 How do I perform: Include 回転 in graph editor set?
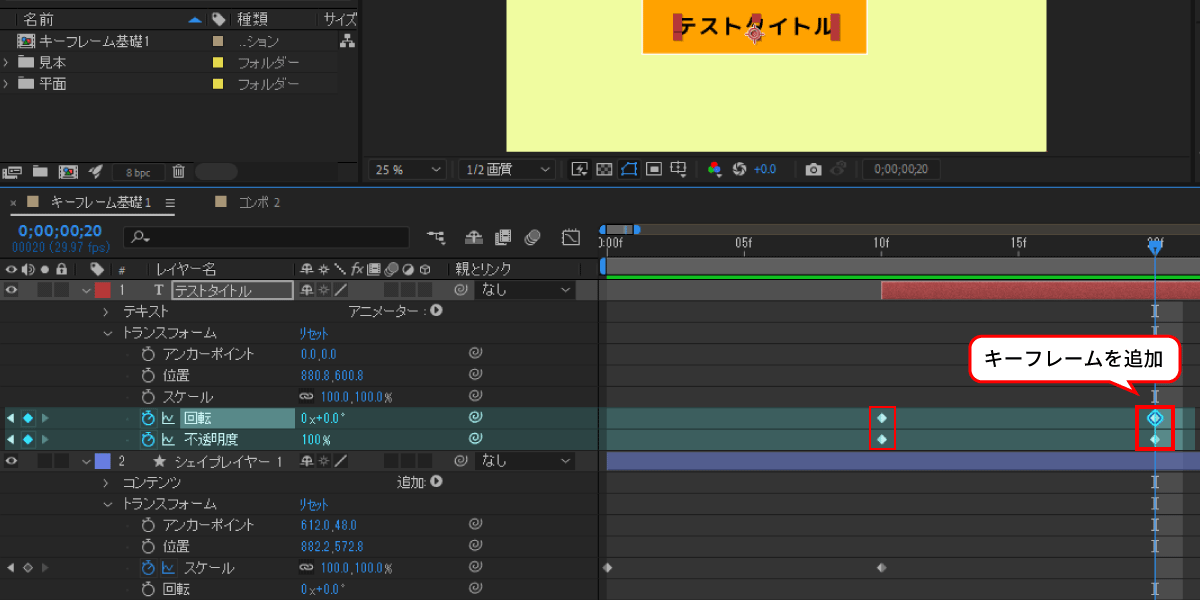pos(168,418)
